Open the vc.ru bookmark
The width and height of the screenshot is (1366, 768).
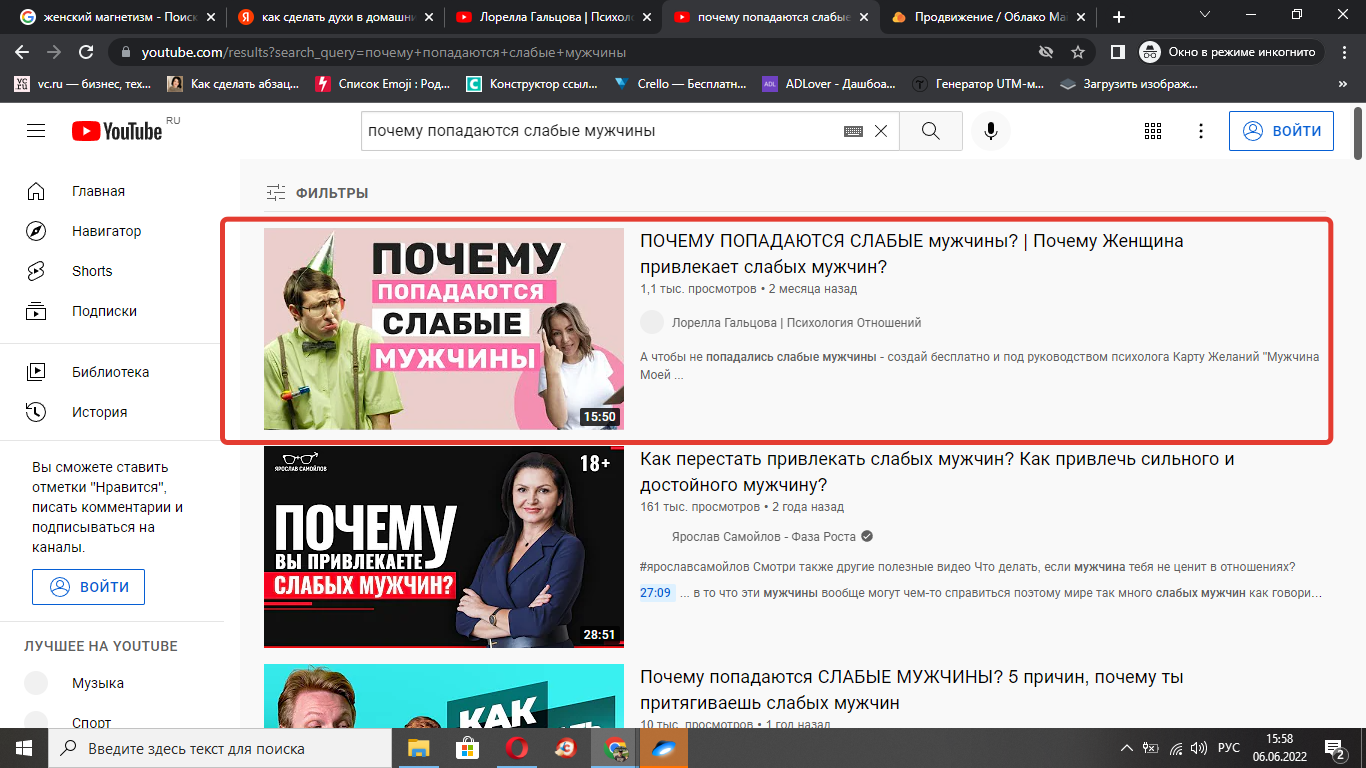(x=83, y=84)
